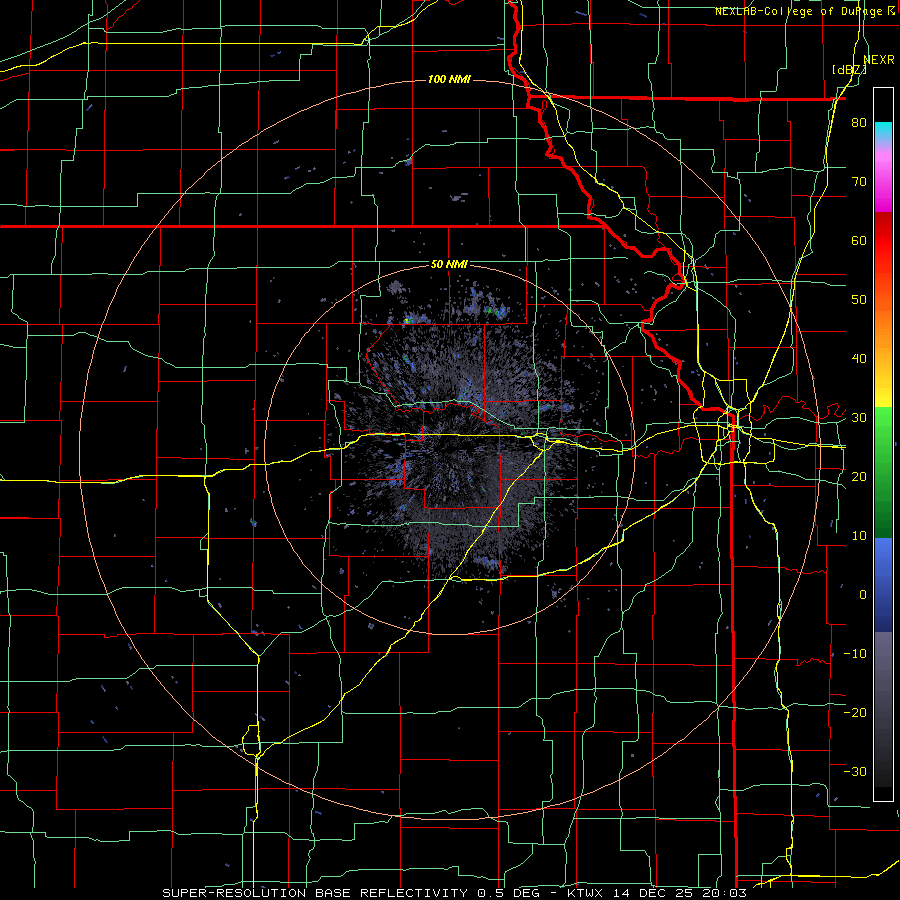Click the 30 dBZ legend value
Viewport: 900px width, 900px height.
pyautogui.click(x=859, y=418)
